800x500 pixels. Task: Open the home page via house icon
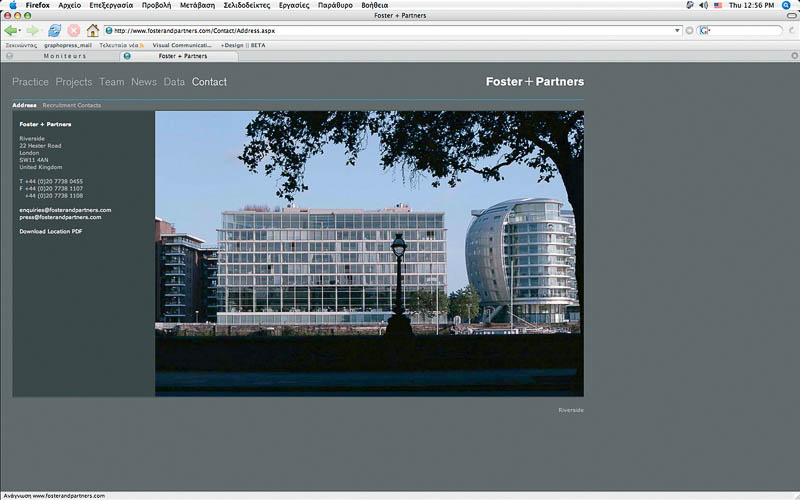coord(92,31)
